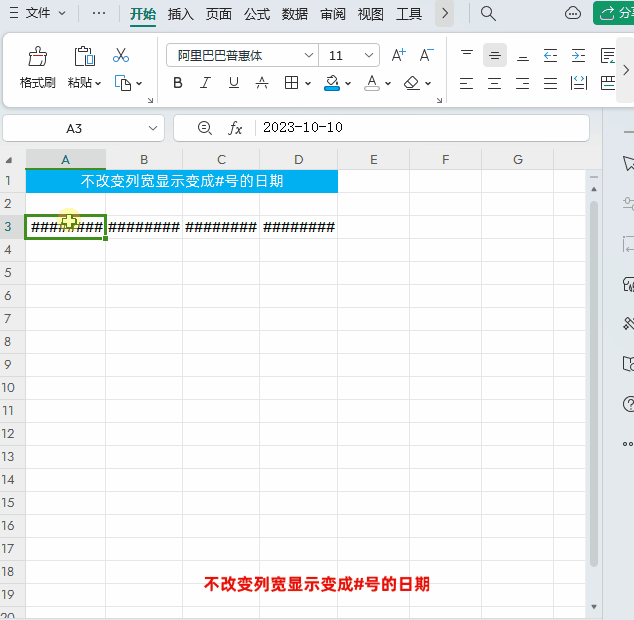This screenshot has height=620, width=634.
Task: Click the distributed alignment icon
Action: [579, 83]
